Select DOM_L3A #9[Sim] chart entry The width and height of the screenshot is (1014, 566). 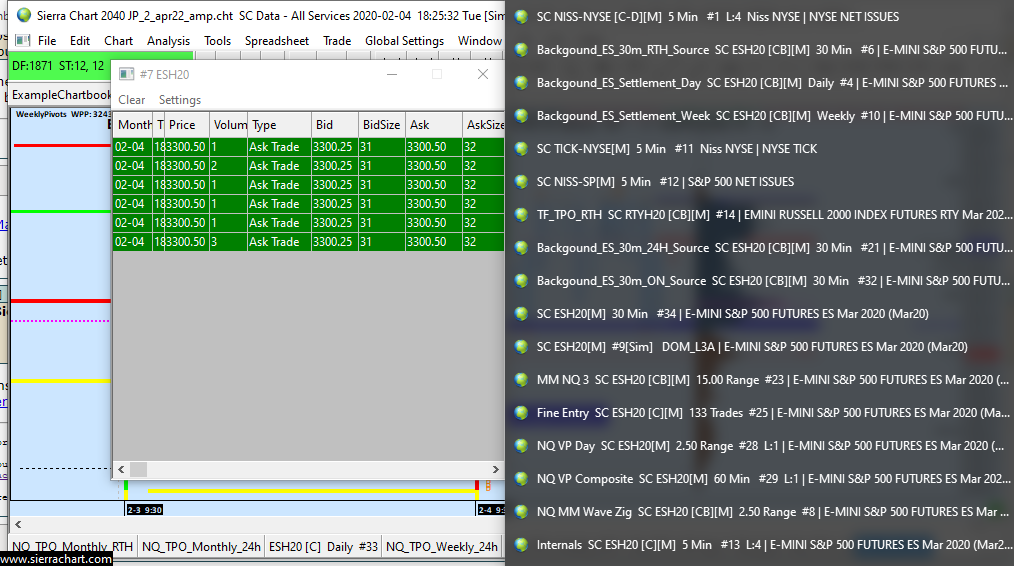click(751, 347)
